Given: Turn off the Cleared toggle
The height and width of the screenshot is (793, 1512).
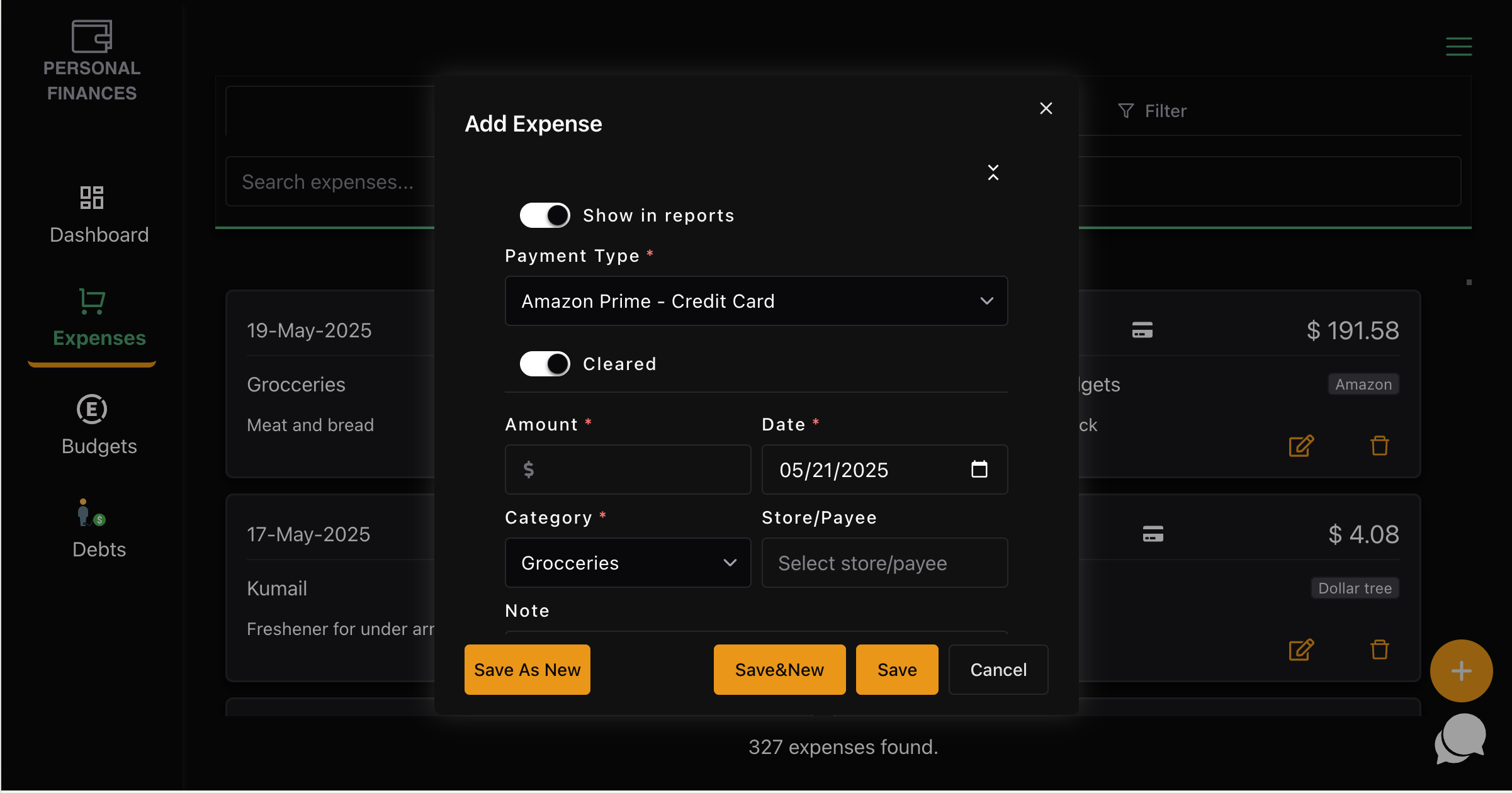Looking at the screenshot, I should [544, 363].
